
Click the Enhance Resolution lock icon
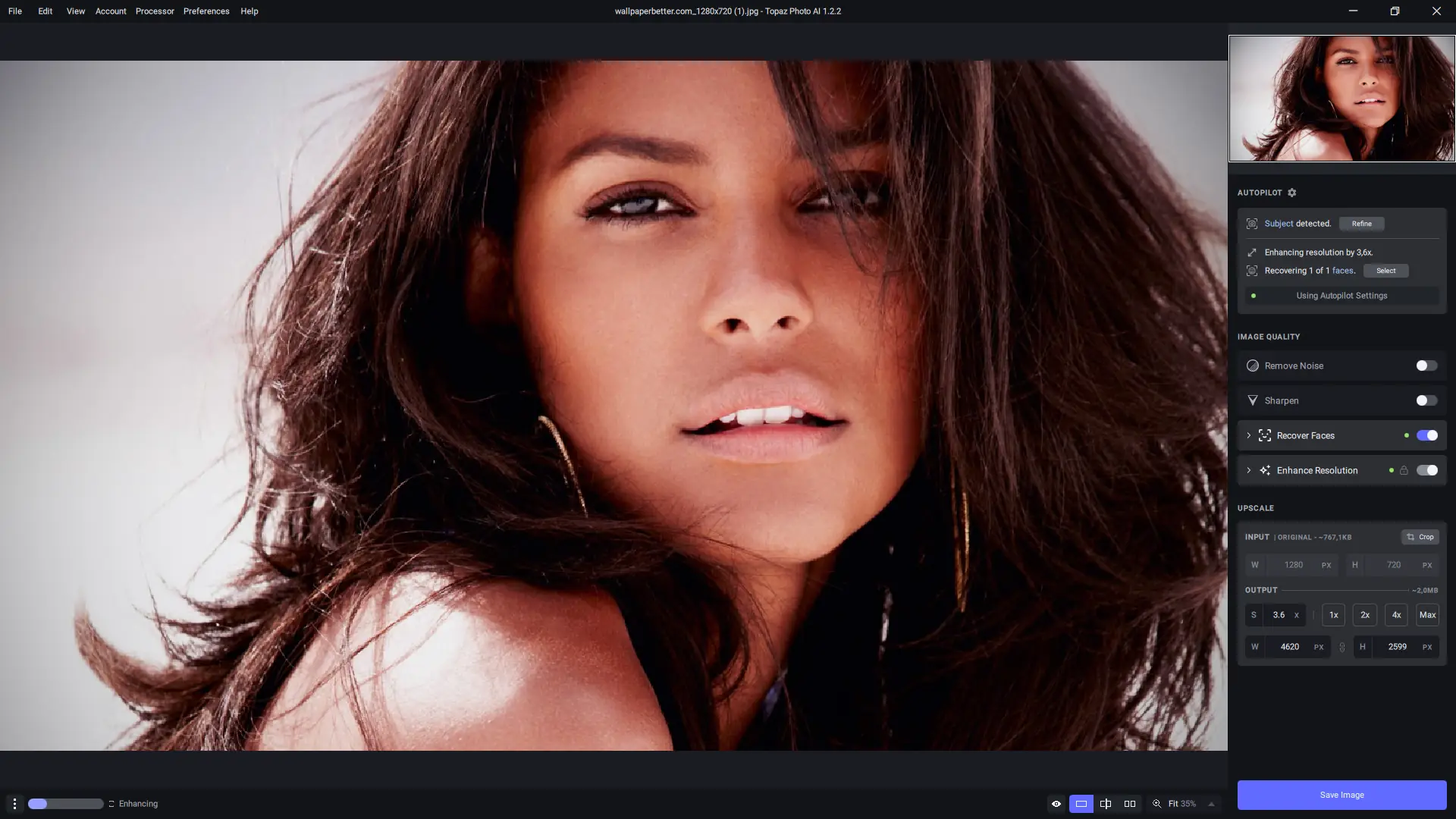[x=1404, y=470]
